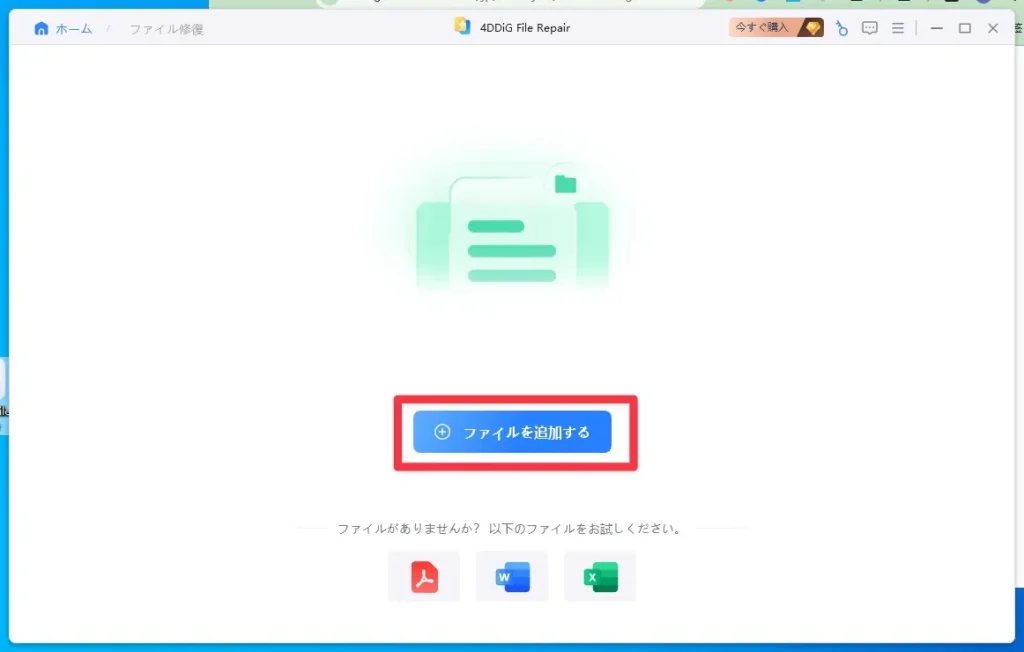This screenshot has height=652, width=1024.
Task: Minimize the File Repair window
Action: coord(937,28)
